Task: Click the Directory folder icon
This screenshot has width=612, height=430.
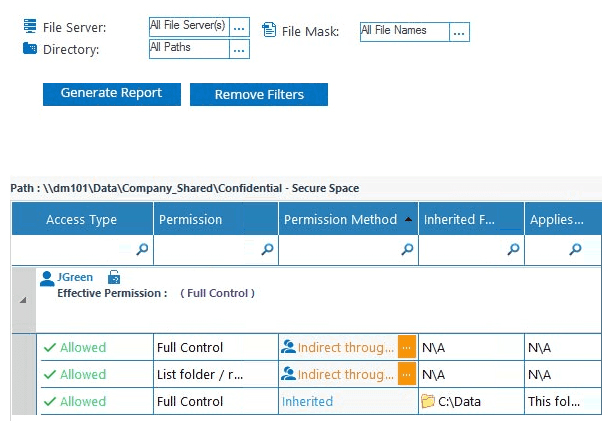Action: 30,48
